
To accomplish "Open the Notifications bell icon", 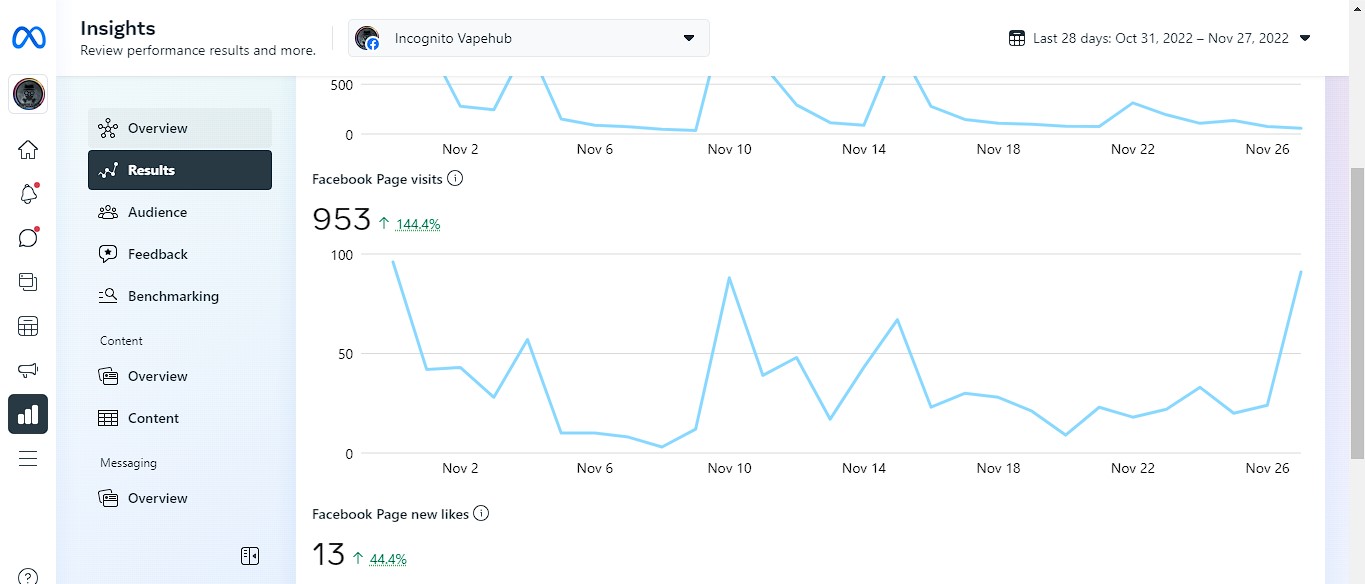I will [x=28, y=194].
